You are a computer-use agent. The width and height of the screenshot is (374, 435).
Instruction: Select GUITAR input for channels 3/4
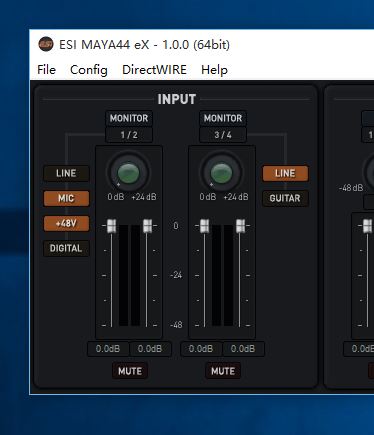(x=285, y=198)
